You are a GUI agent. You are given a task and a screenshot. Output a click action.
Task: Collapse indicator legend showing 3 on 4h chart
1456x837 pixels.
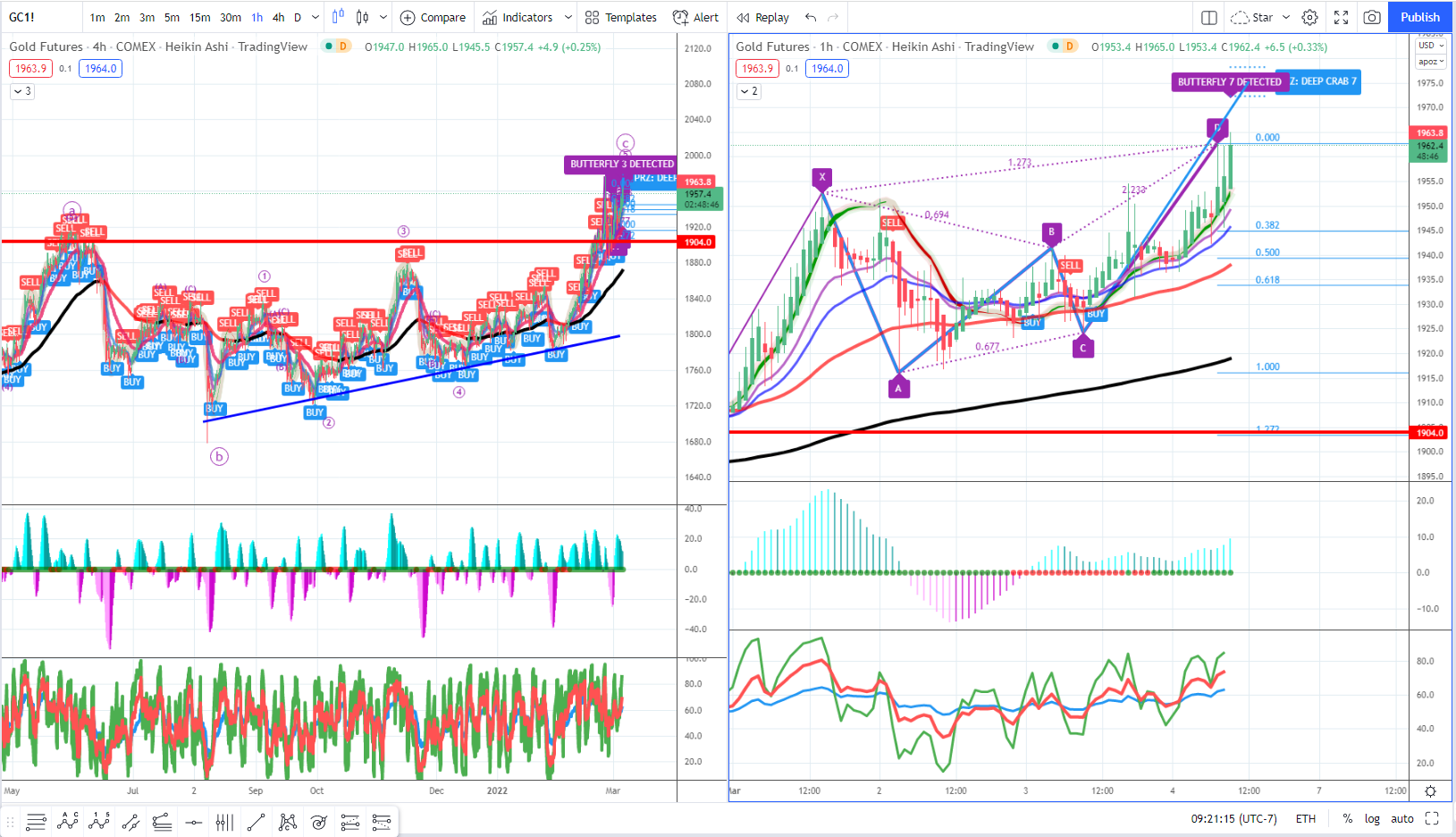click(22, 91)
